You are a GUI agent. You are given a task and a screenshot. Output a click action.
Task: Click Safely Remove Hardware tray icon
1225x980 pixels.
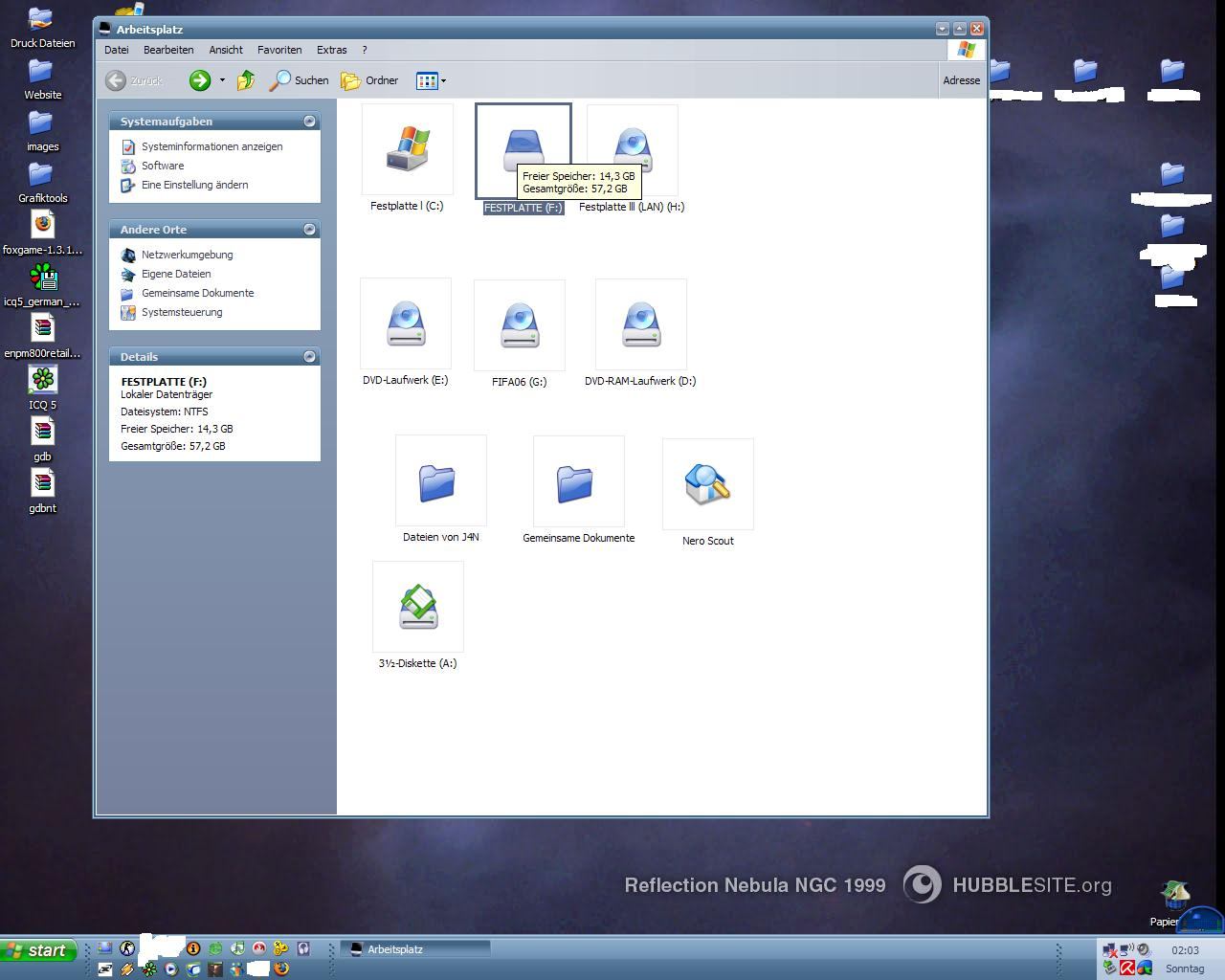pos(1110,968)
